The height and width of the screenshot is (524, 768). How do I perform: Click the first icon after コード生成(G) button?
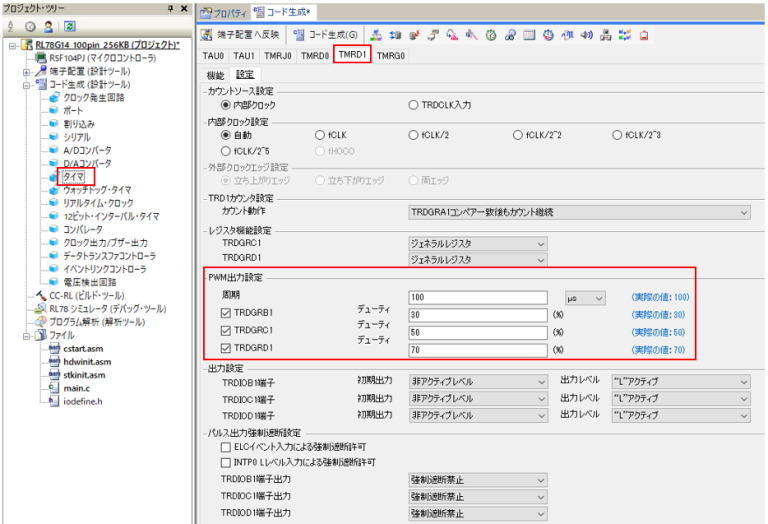376,35
